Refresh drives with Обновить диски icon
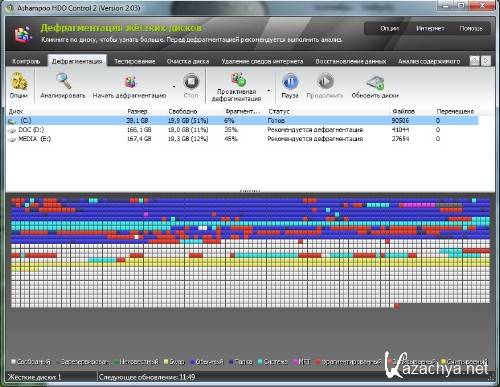Screen dimensions: 500x387 375,82
